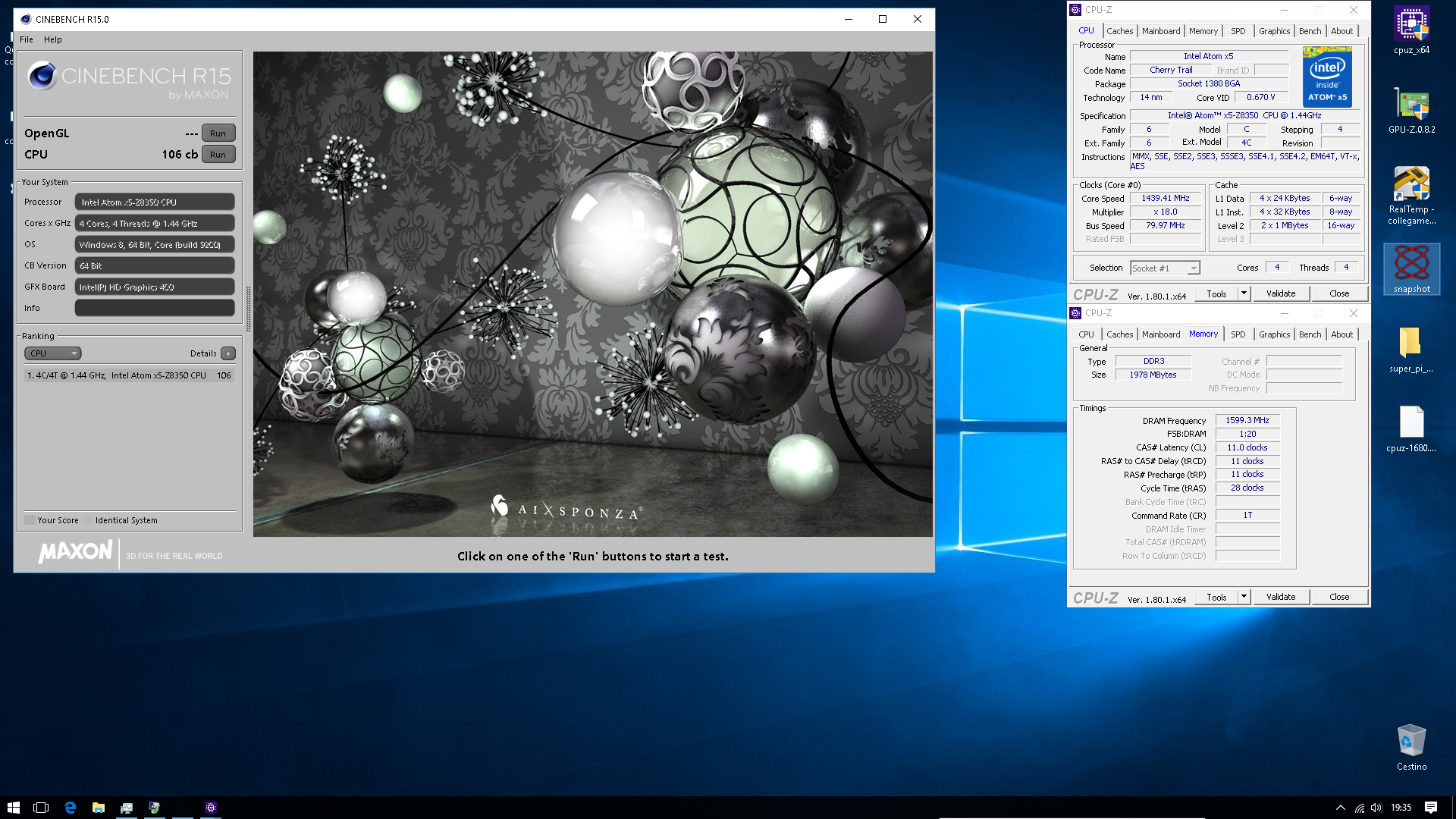Switch to Bench tab in upper CPU-Z

coord(1310,31)
